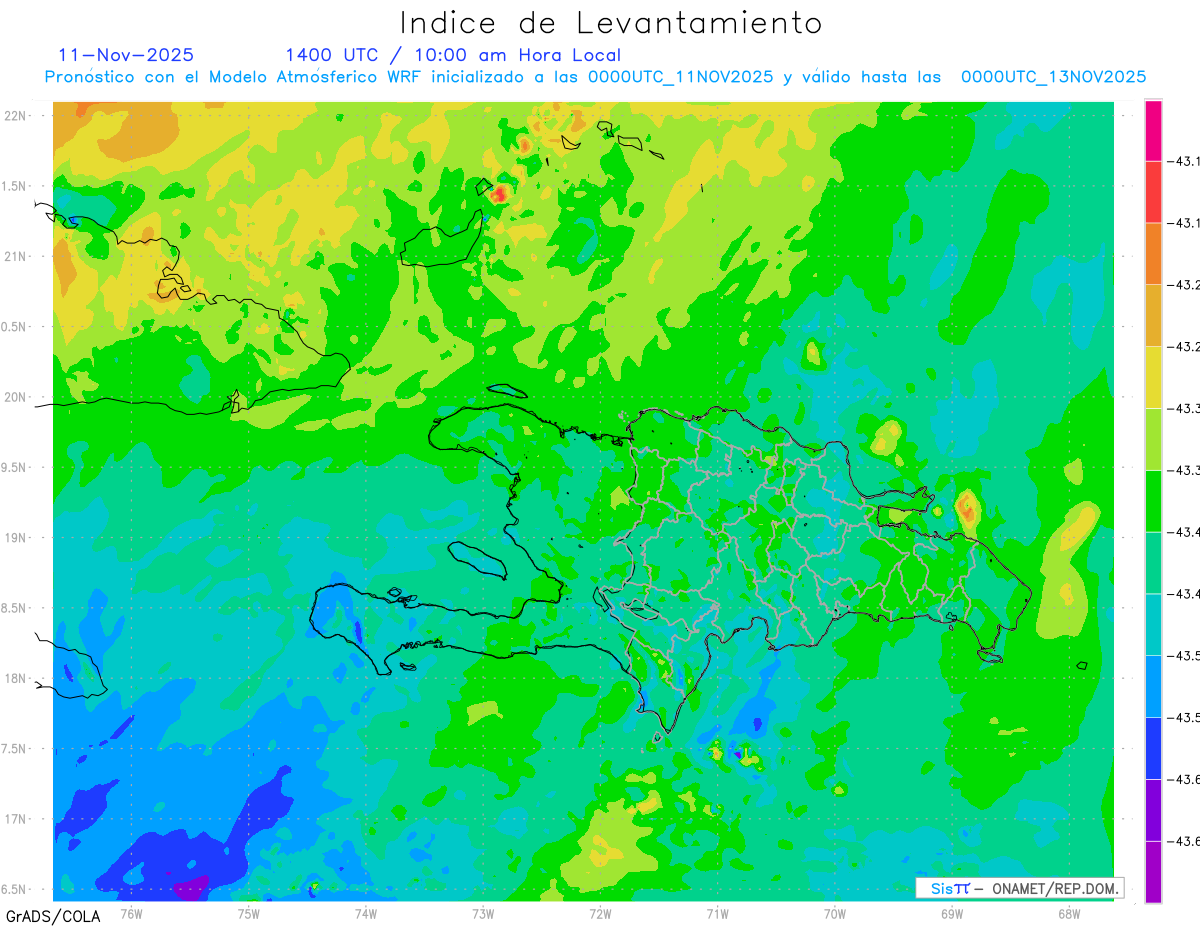
Task: Select the dark royal blue swatch in the color bar
Action: point(1153,748)
